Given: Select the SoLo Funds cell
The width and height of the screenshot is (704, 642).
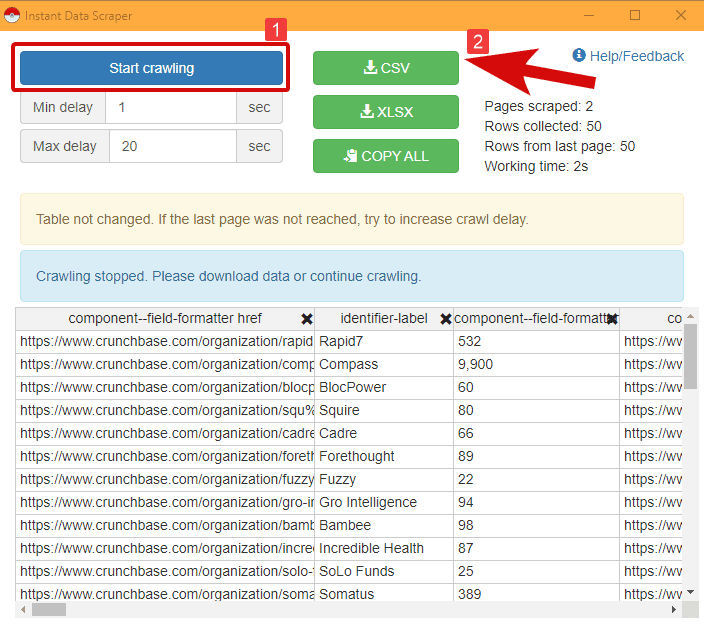Looking at the screenshot, I should coord(384,571).
